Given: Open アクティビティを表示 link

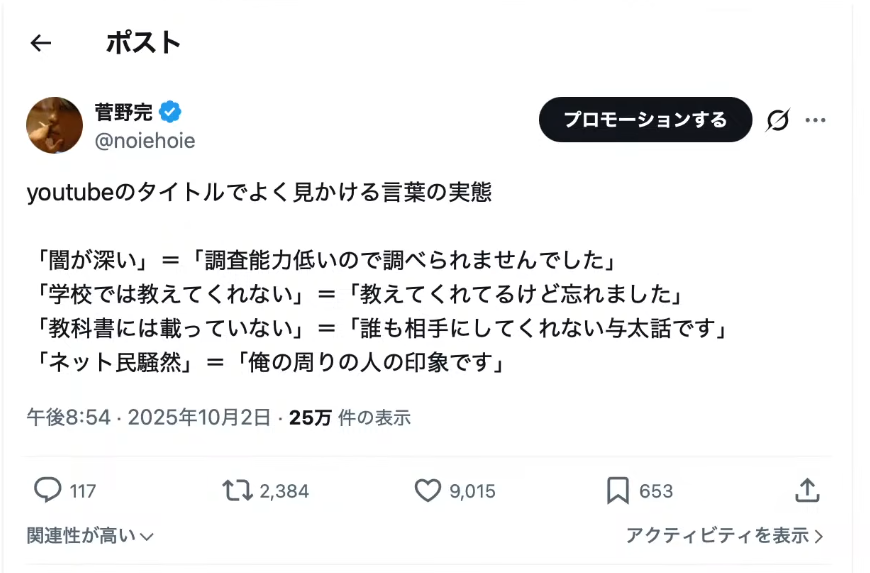Looking at the screenshot, I should (724, 536).
